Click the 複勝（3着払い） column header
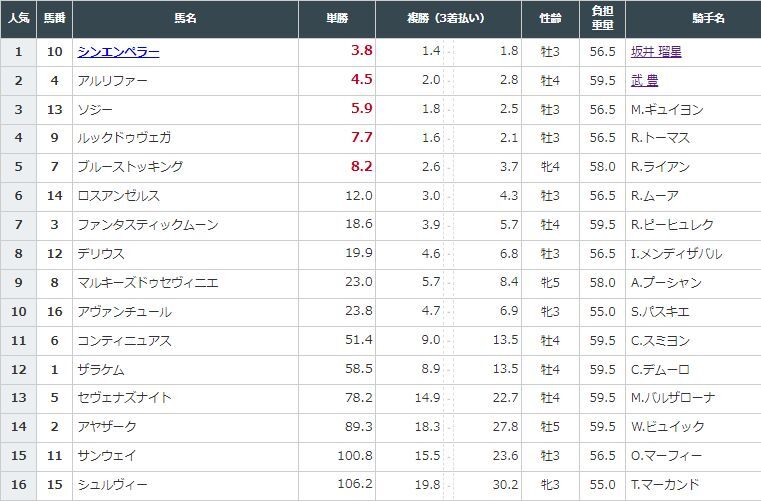Screen dimensions: 761x501 [x=448, y=18]
